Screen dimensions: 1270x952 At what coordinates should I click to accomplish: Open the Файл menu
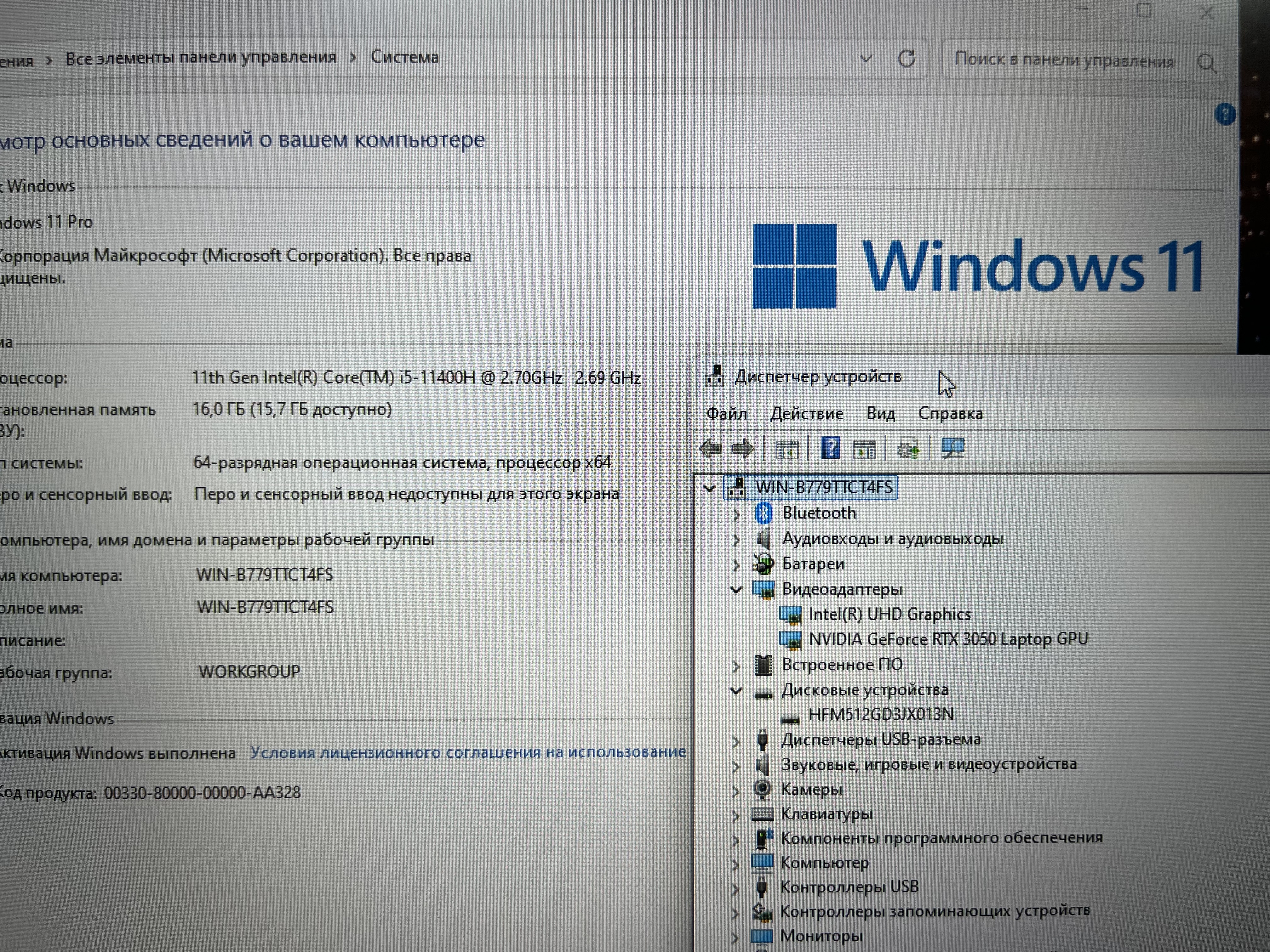point(726,414)
